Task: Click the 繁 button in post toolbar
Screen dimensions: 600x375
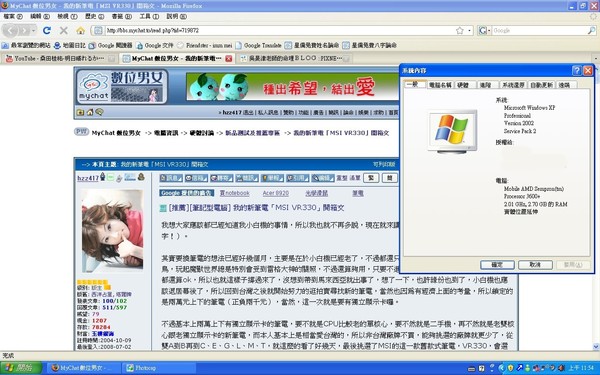Action: click(x=371, y=178)
